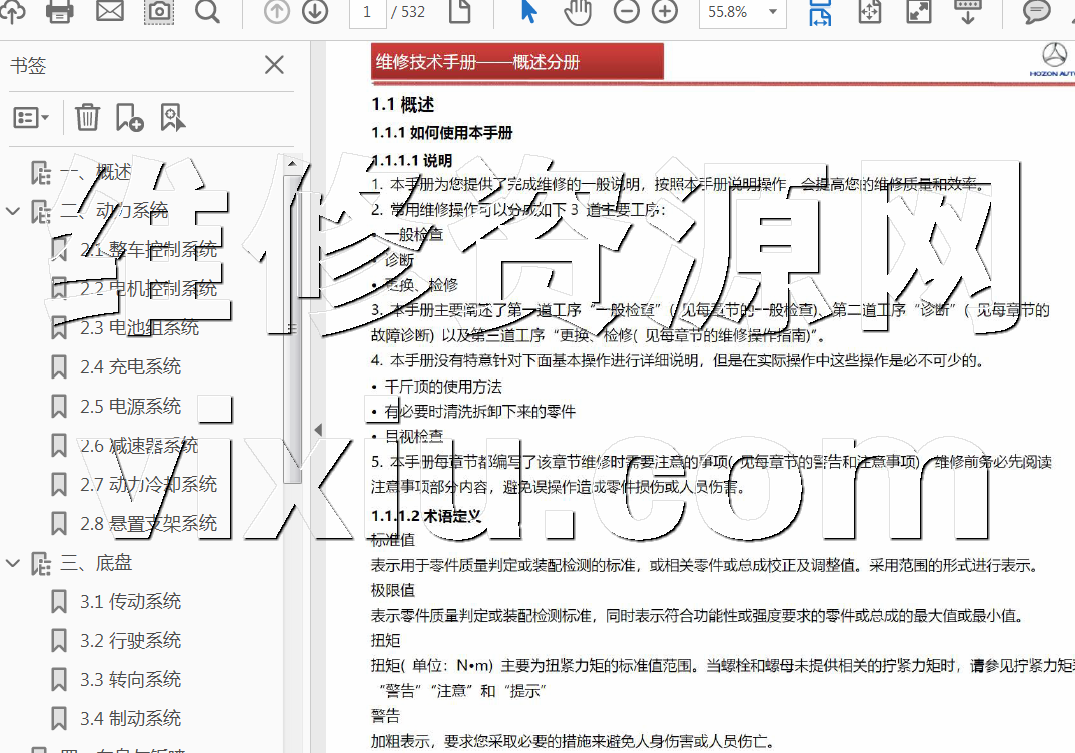Activate the selection arrow tool
Image resolution: width=1075 pixels, height=753 pixels.
tap(529, 12)
